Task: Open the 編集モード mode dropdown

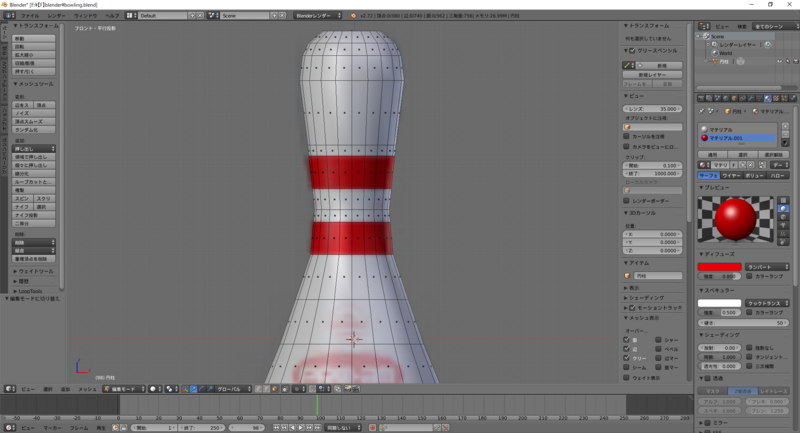Action: (124, 389)
